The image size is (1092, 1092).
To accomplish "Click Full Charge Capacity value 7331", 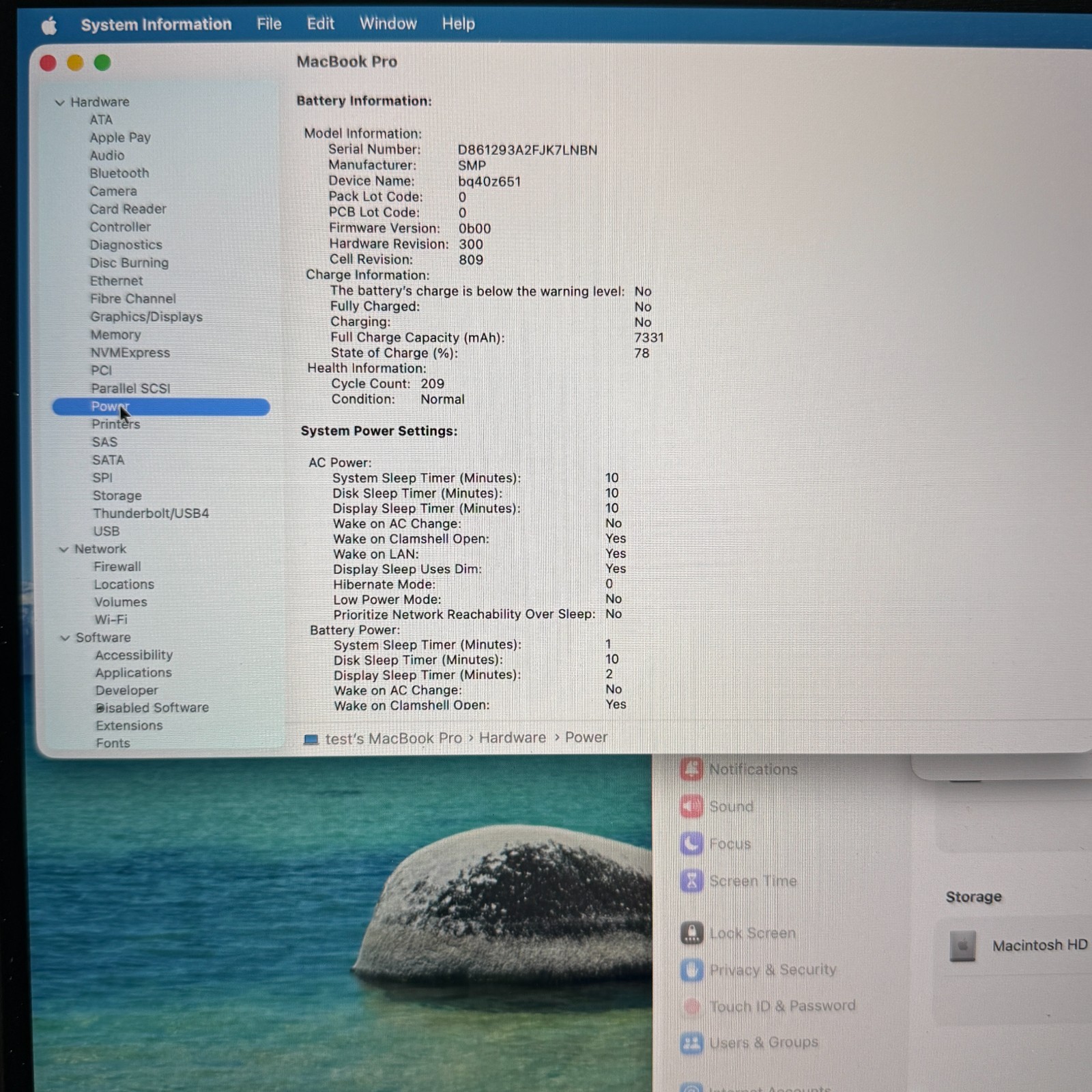I will tap(649, 338).
